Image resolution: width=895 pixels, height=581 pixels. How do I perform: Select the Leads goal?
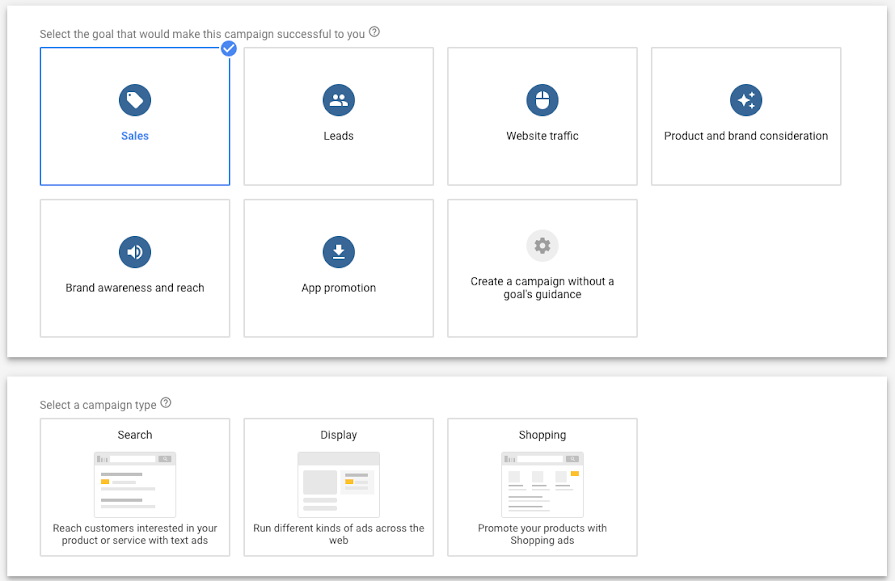pos(338,116)
